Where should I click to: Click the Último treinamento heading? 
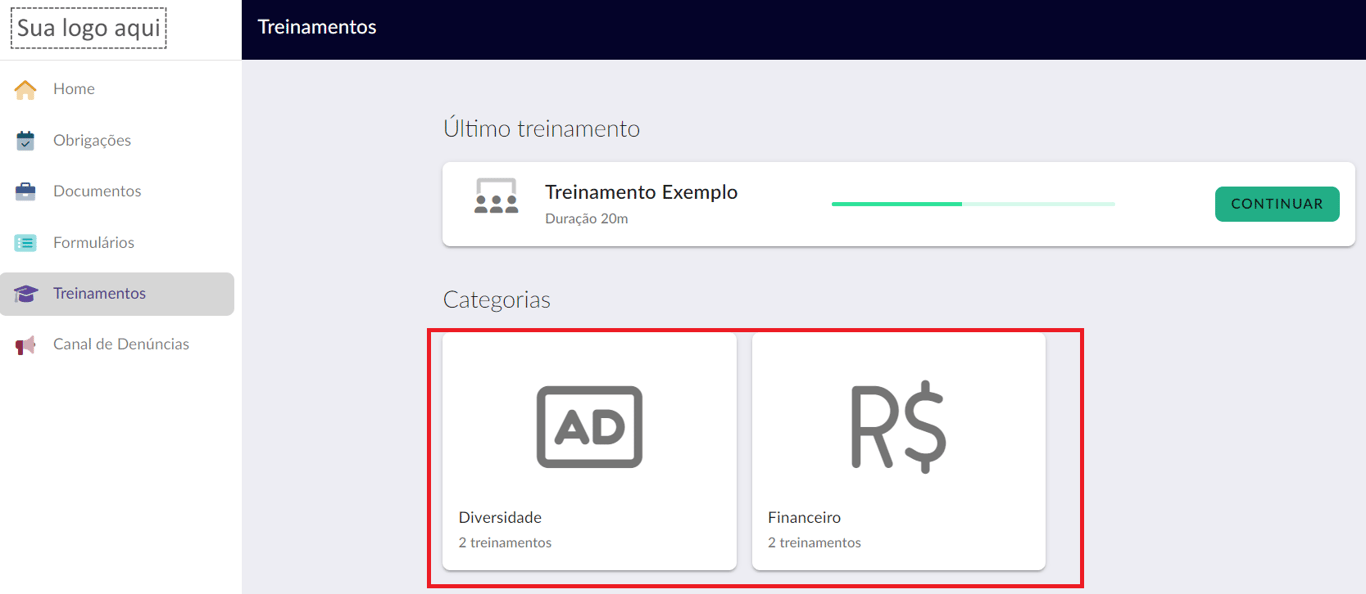(541, 129)
